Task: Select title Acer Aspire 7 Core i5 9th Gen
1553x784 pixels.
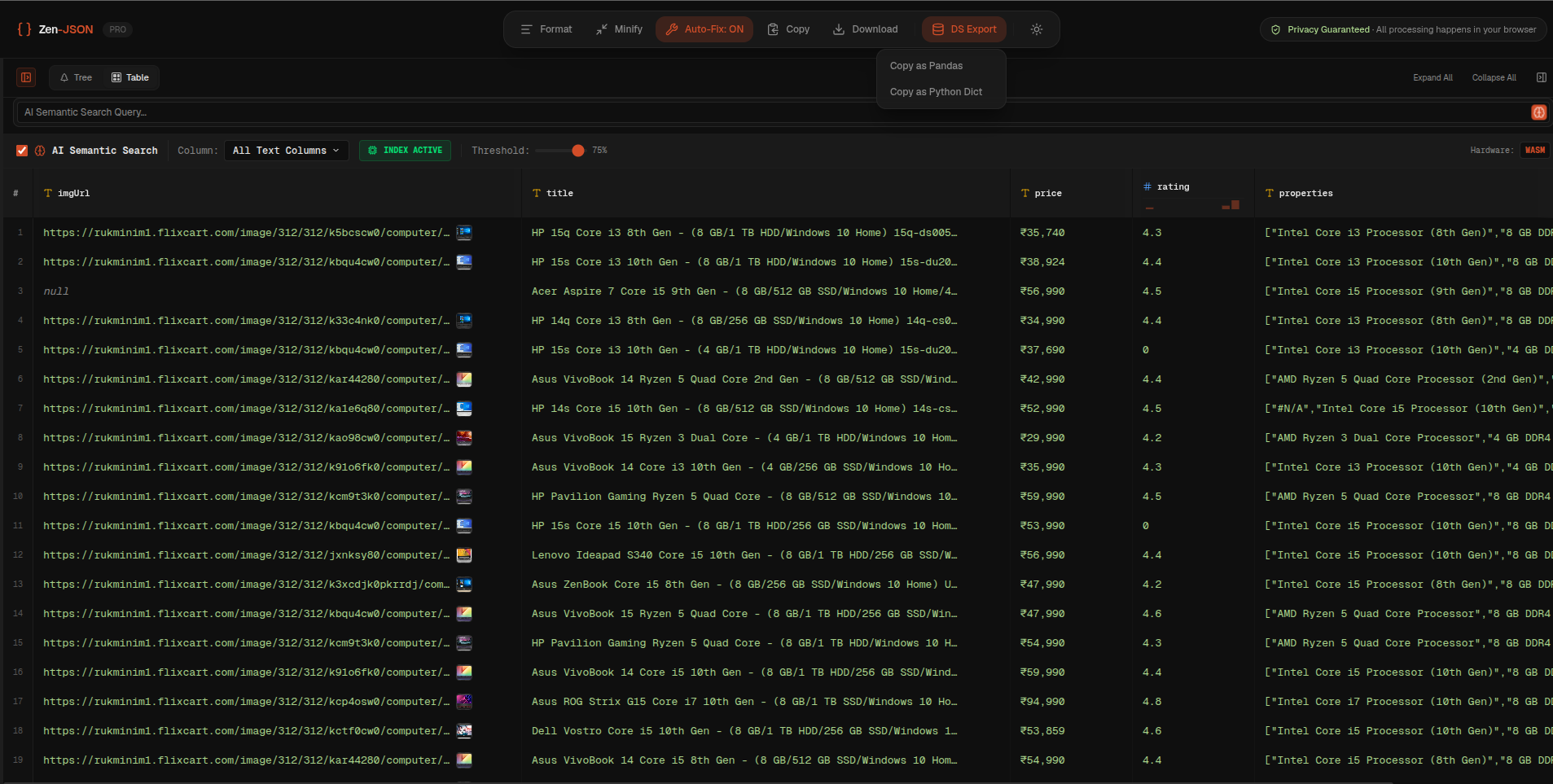Action: click(744, 291)
